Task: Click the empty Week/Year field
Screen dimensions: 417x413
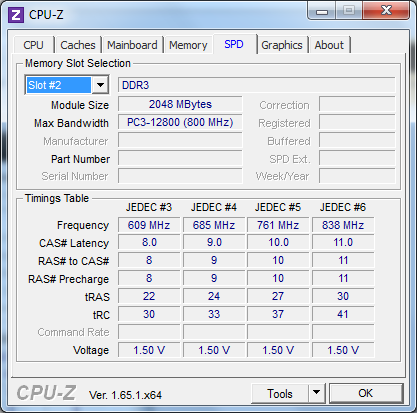Action: pos(357,176)
